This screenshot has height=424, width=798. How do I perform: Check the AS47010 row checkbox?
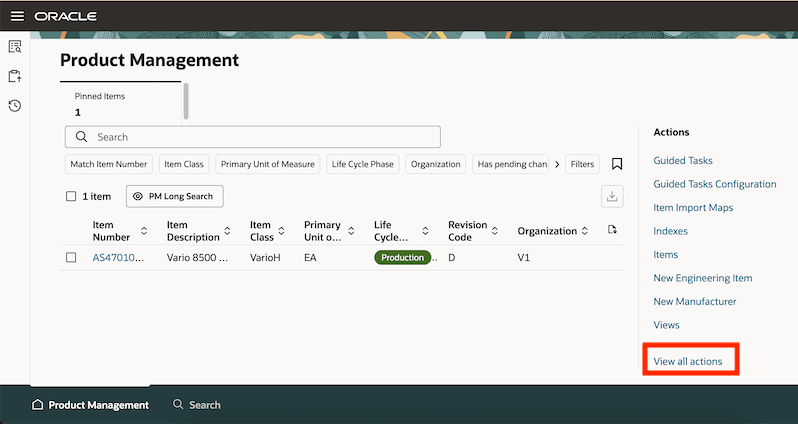pyautogui.click(x=71, y=258)
